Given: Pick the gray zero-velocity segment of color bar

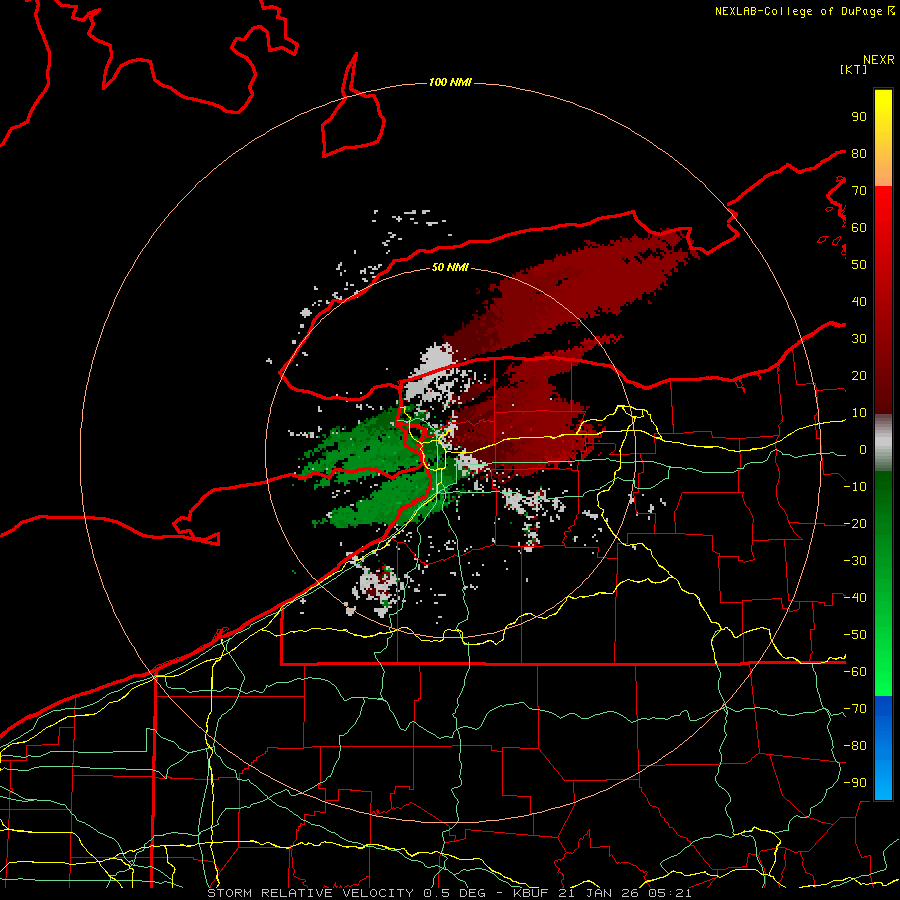Looking at the screenshot, I should pos(883,443).
